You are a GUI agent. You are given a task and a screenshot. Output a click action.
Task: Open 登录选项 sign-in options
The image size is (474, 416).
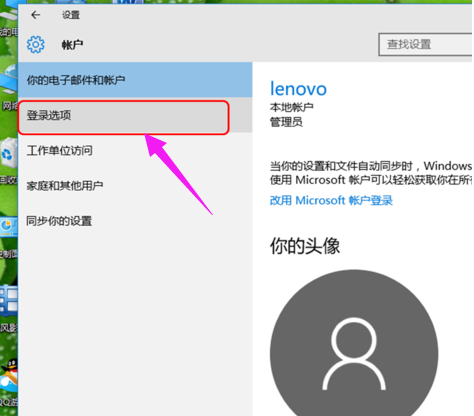coord(123,117)
